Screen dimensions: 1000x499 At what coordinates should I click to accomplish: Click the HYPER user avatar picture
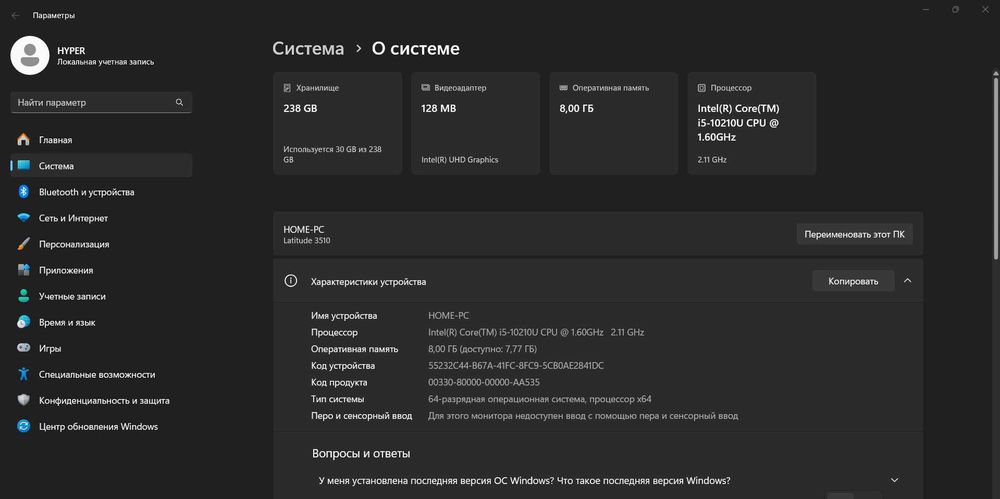[30, 56]
